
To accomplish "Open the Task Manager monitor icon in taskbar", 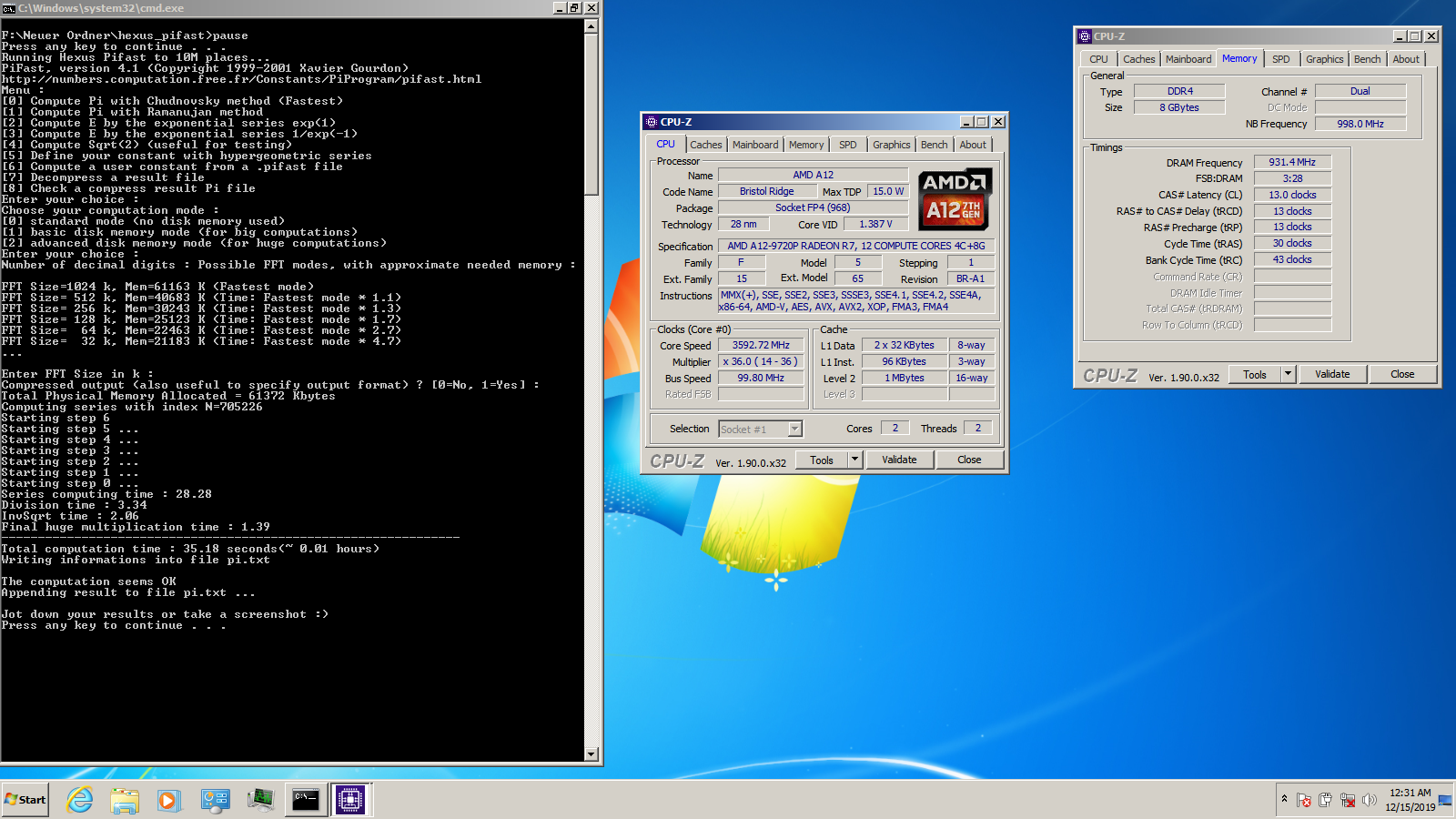I will (x=260, y=800).
